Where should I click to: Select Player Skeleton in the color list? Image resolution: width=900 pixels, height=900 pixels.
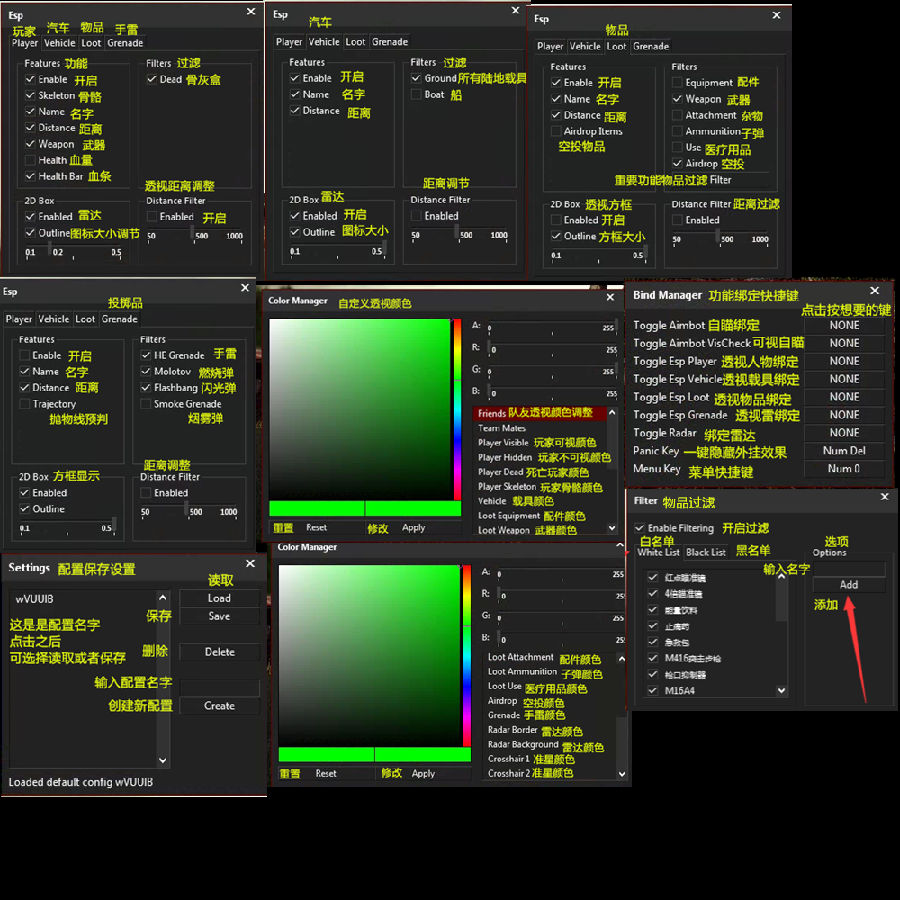pyautogui.click(x=506, y=487)
